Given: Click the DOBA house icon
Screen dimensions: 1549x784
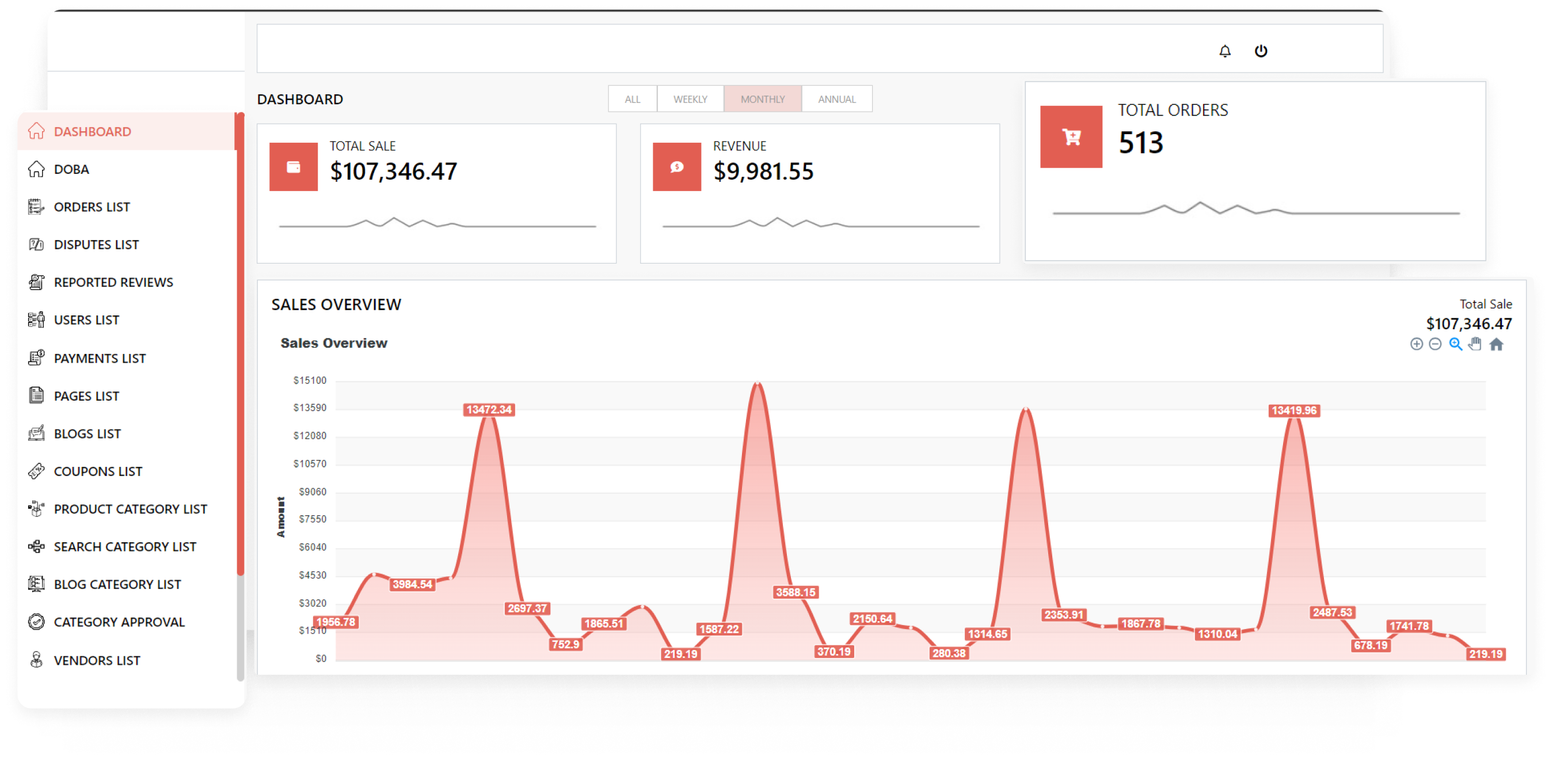Looking at the screenshot, I should [x=36, y=169].
